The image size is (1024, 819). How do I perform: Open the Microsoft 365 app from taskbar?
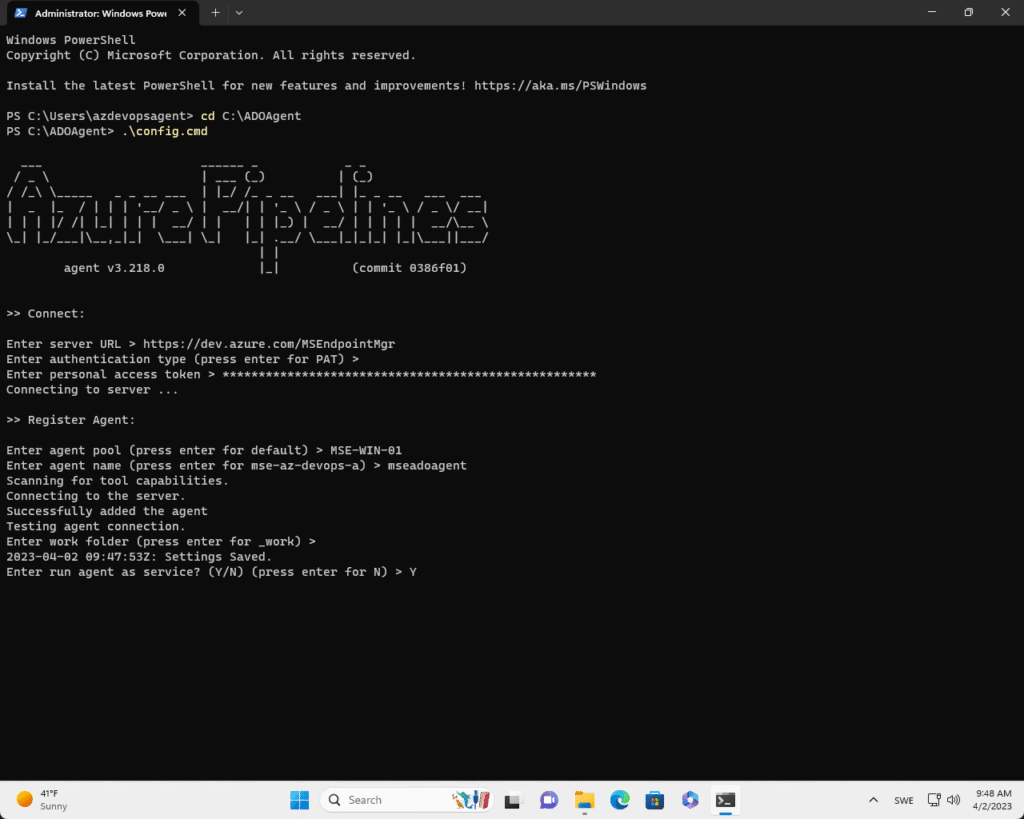point(690,800)
